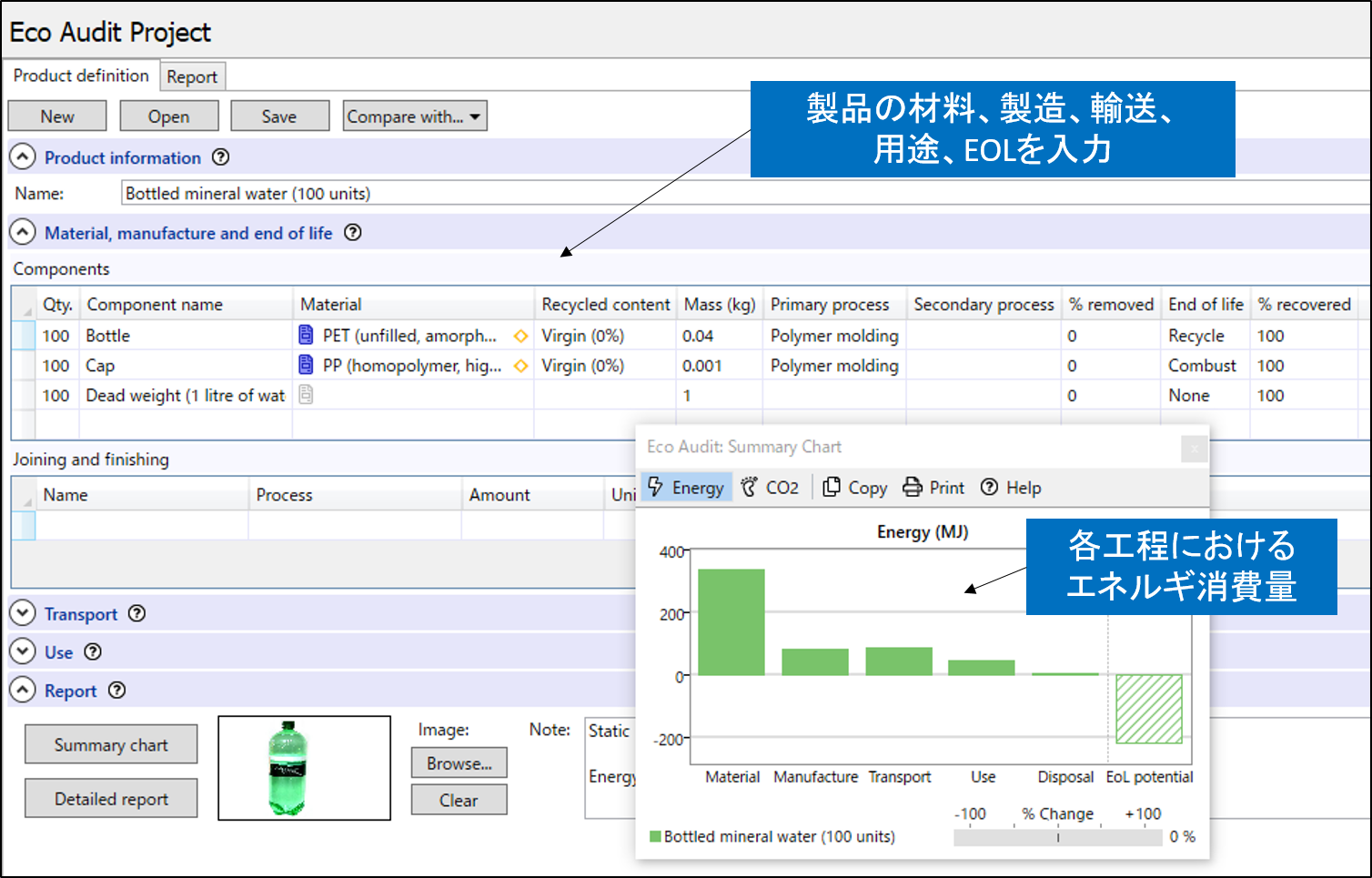This screenshot has height=878, width=1372.
Task: Click Polymer molding cell in Bottle row
Action: [834, 336]
